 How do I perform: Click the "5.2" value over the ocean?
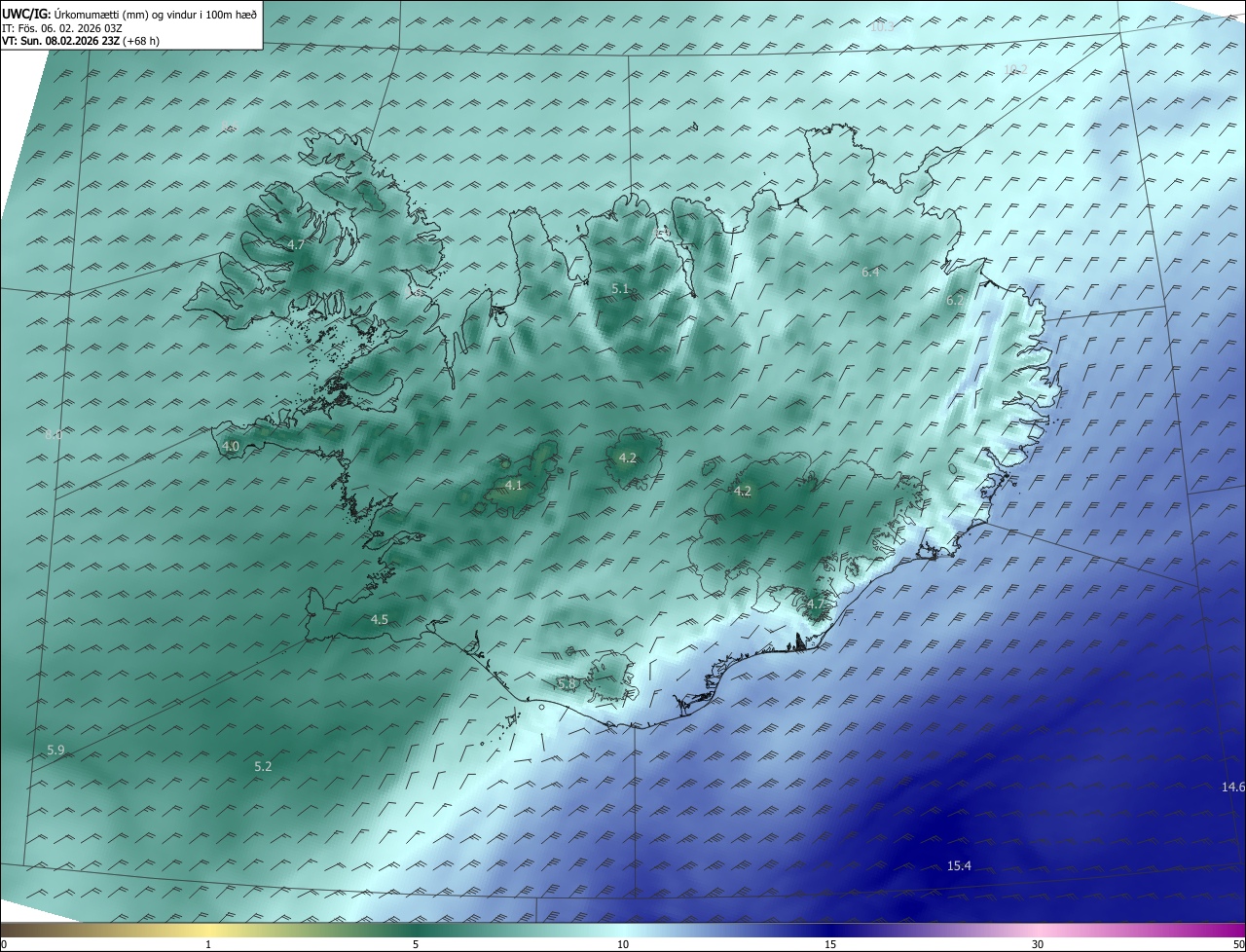(263, 767)
